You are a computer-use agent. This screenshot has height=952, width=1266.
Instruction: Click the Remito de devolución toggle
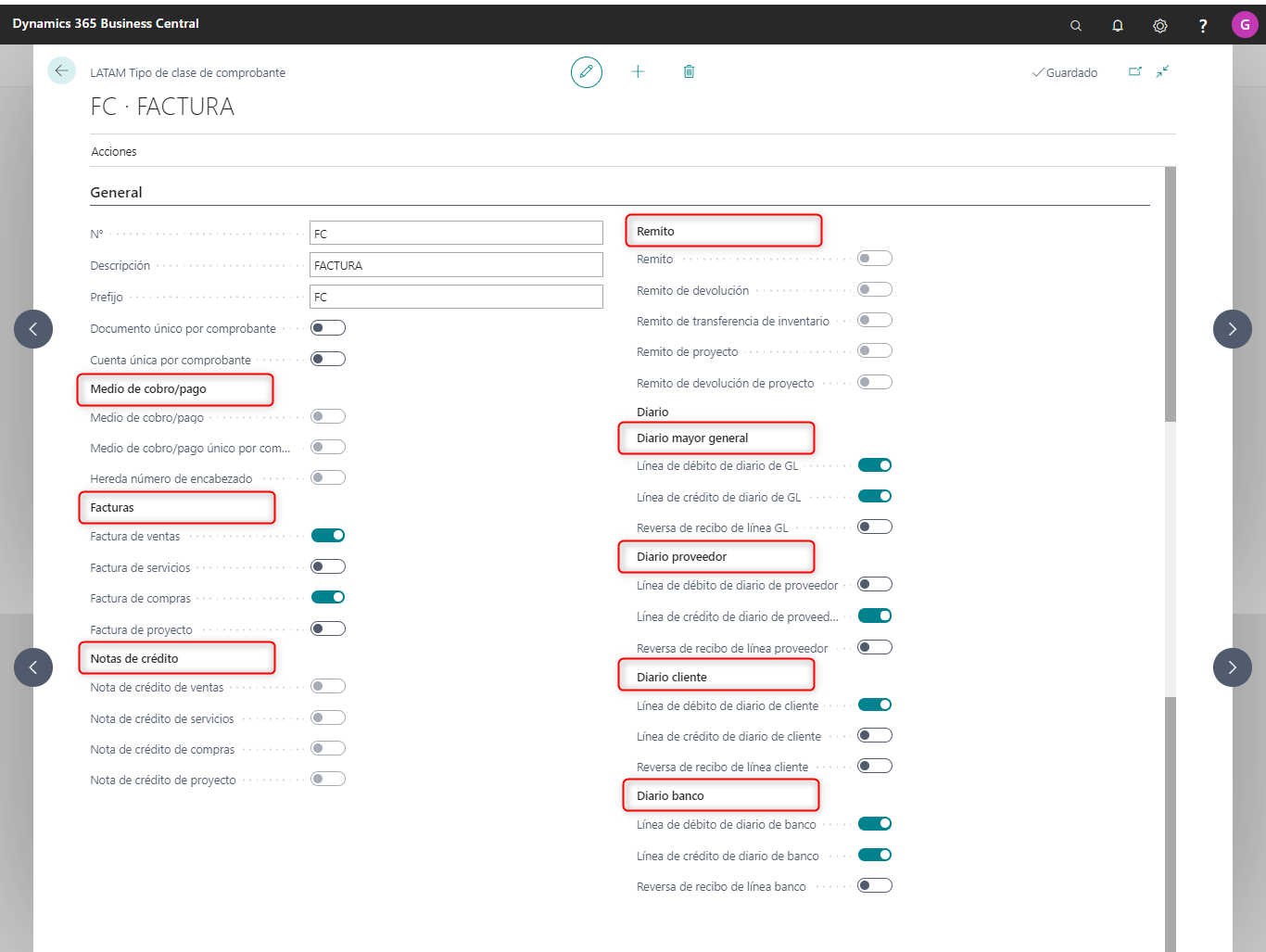click(875, 289)
